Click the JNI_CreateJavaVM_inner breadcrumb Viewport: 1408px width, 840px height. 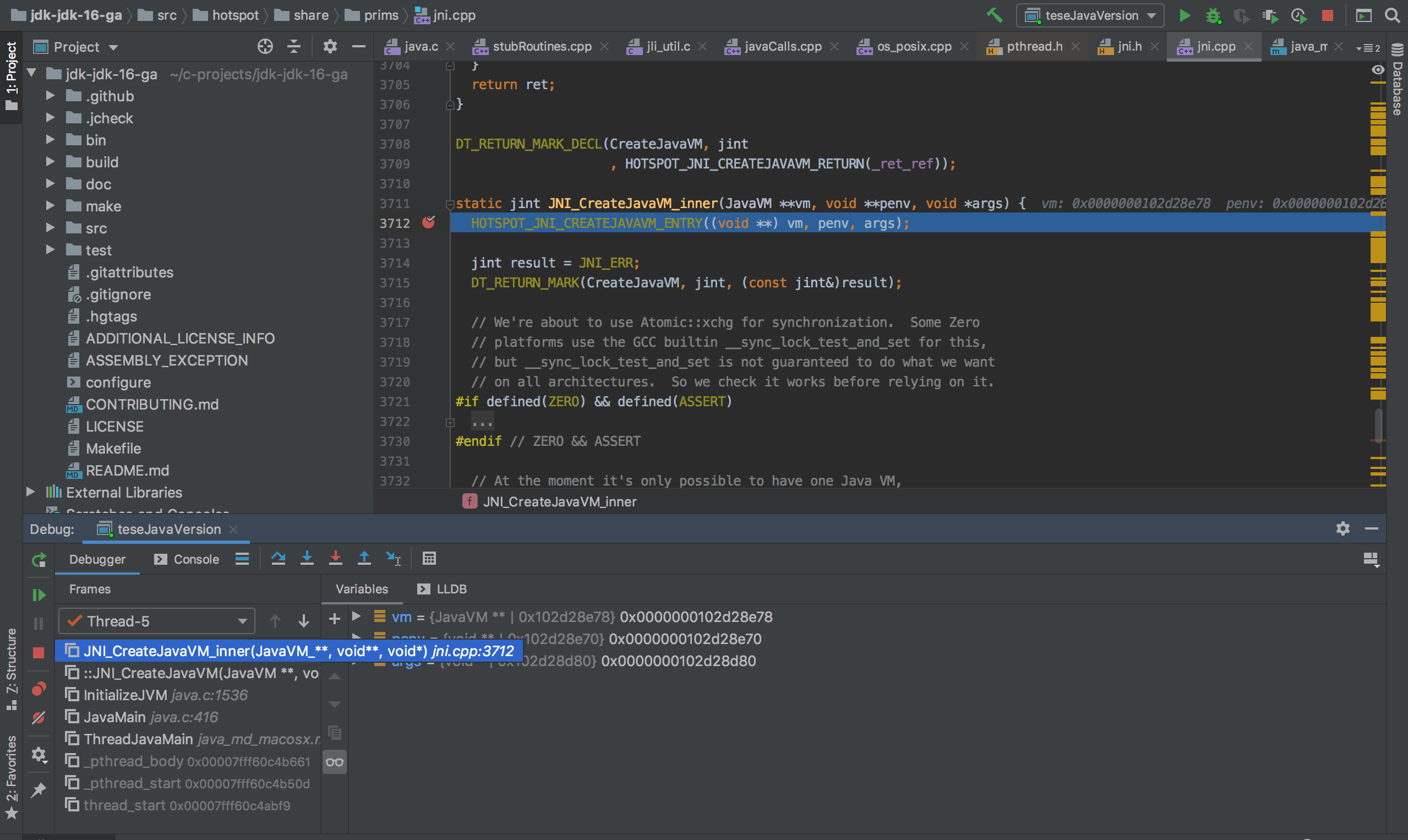coord(559,501)
